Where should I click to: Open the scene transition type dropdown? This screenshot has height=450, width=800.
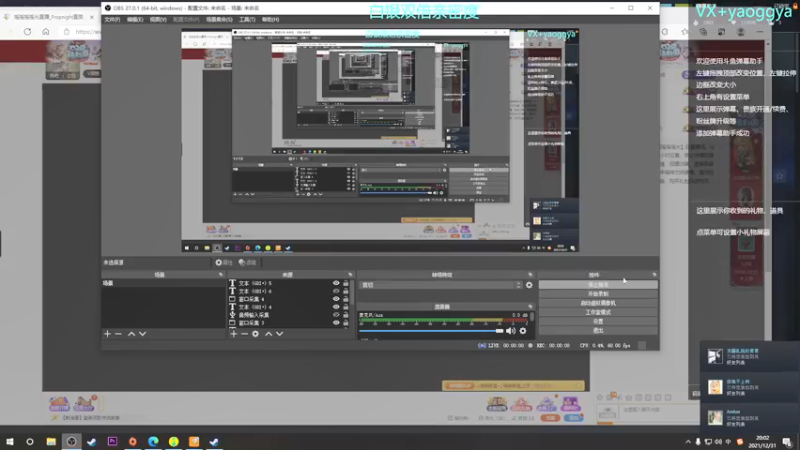point(441,285)
